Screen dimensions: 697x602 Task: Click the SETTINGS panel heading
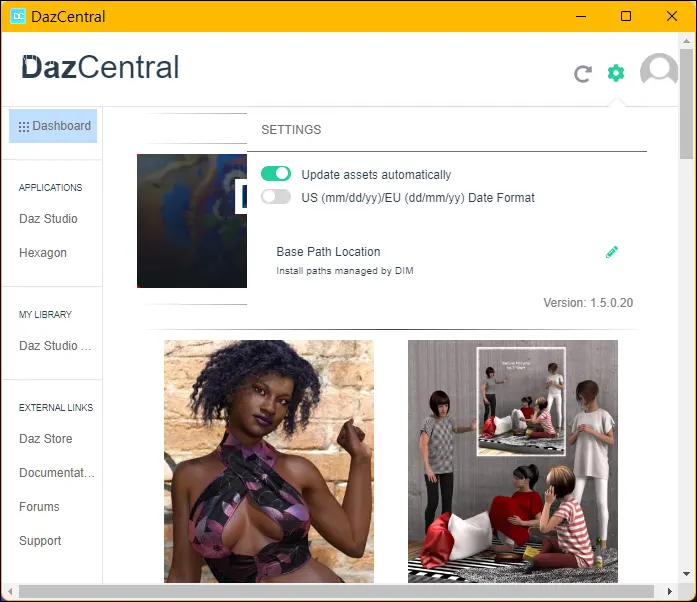(291, 130)
